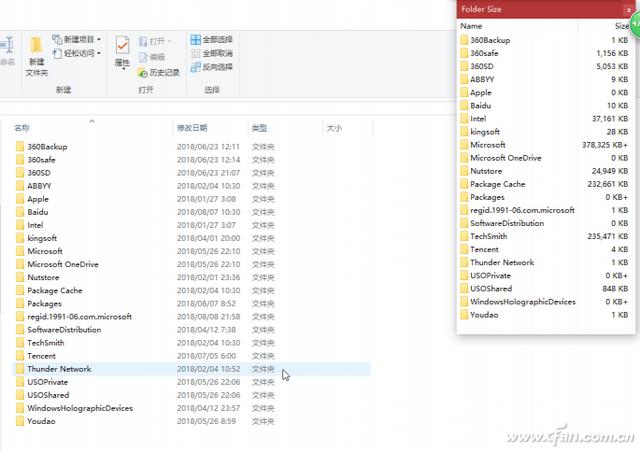Click the Open (打开) ribbon button
This screenshot has width=640, height=452.
tap(155, 41)
